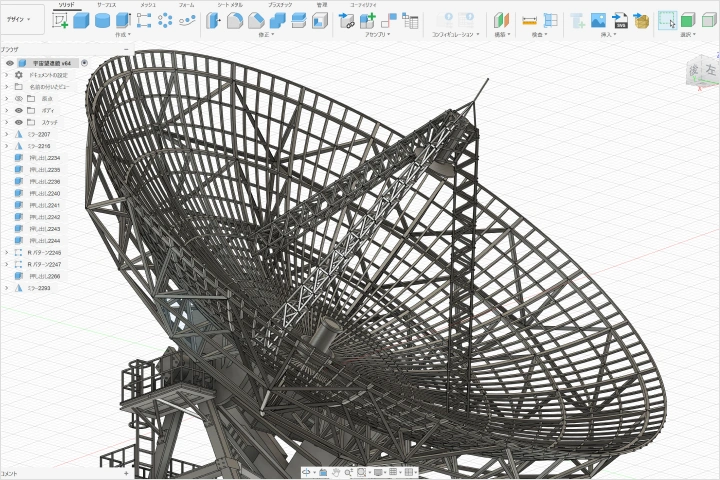Select the Chamfer tool icon
The width and height of the screenshot is (720, 480).
pyautogui.click(x=256, y=21)
